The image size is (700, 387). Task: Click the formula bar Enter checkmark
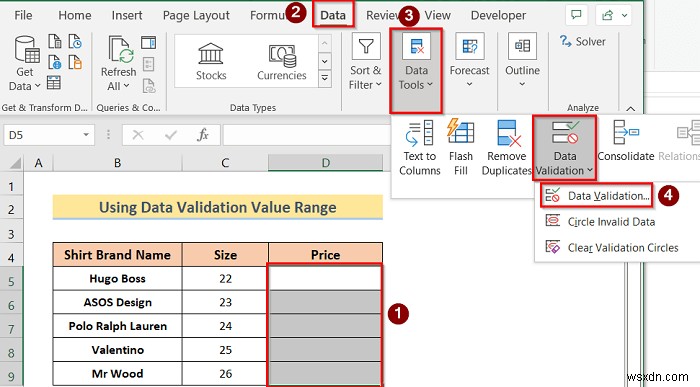click(171, 135)
